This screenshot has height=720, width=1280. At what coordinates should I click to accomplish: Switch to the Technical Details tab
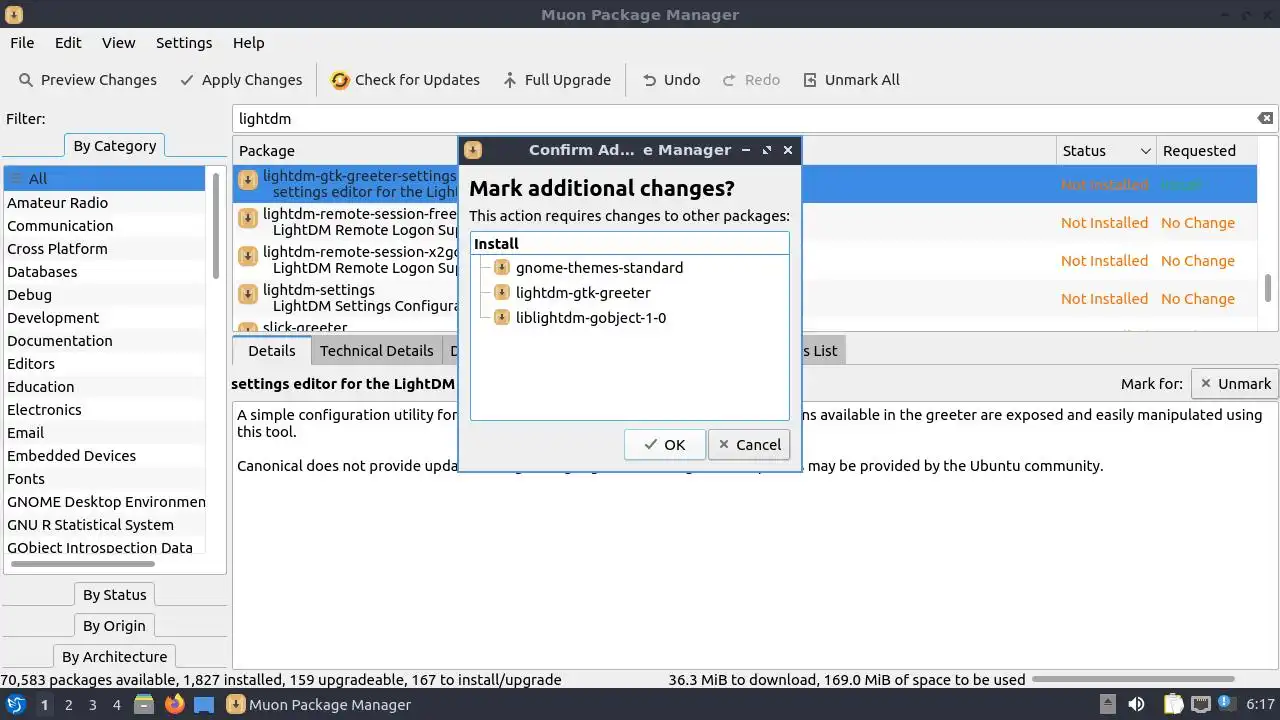tap(376, 351)
